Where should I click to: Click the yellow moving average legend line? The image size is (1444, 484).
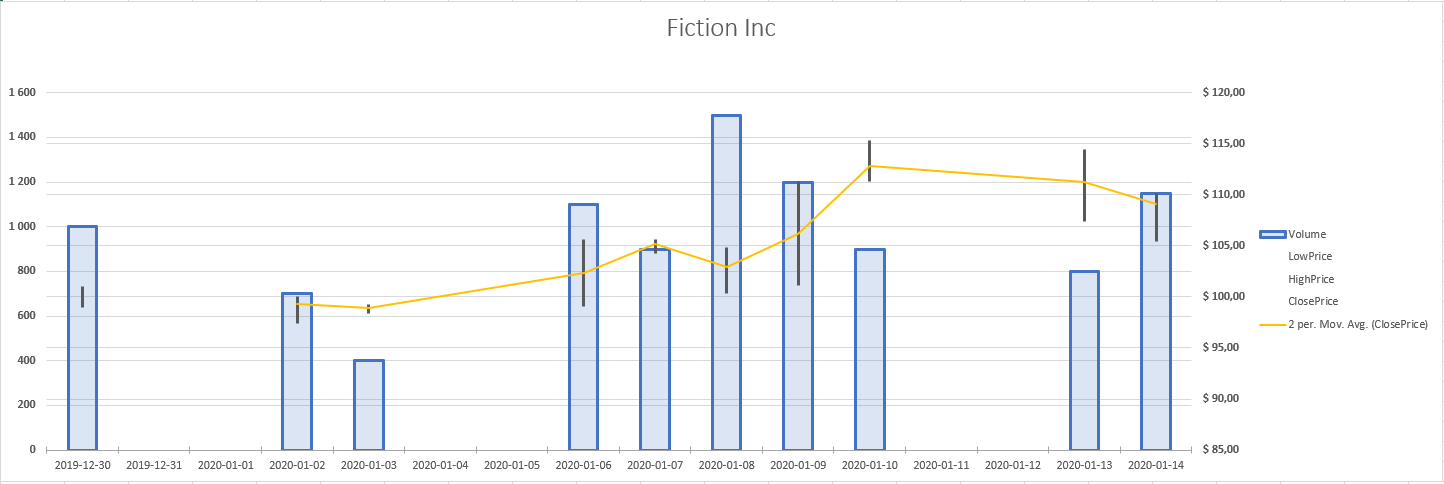tap(1272, 324)
